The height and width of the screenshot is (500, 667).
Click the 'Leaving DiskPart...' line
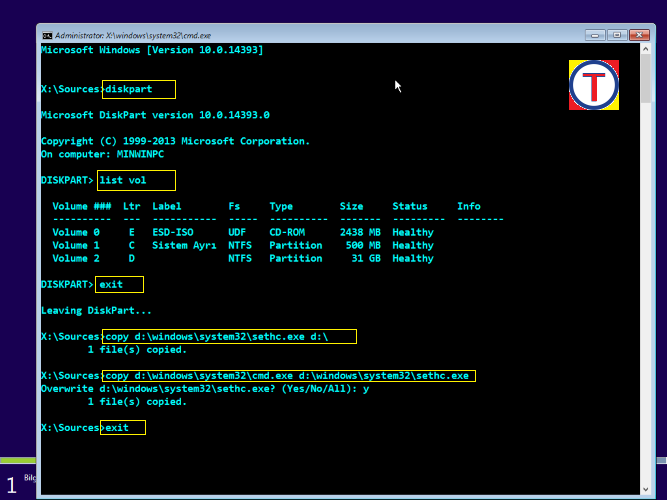[x=96, y=311]
